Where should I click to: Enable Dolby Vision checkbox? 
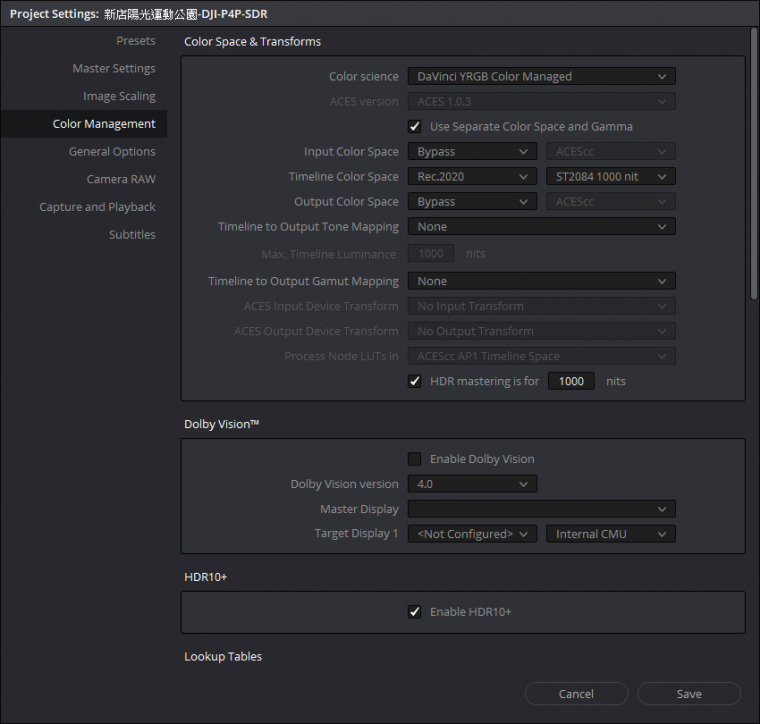[x=414, y=459]
